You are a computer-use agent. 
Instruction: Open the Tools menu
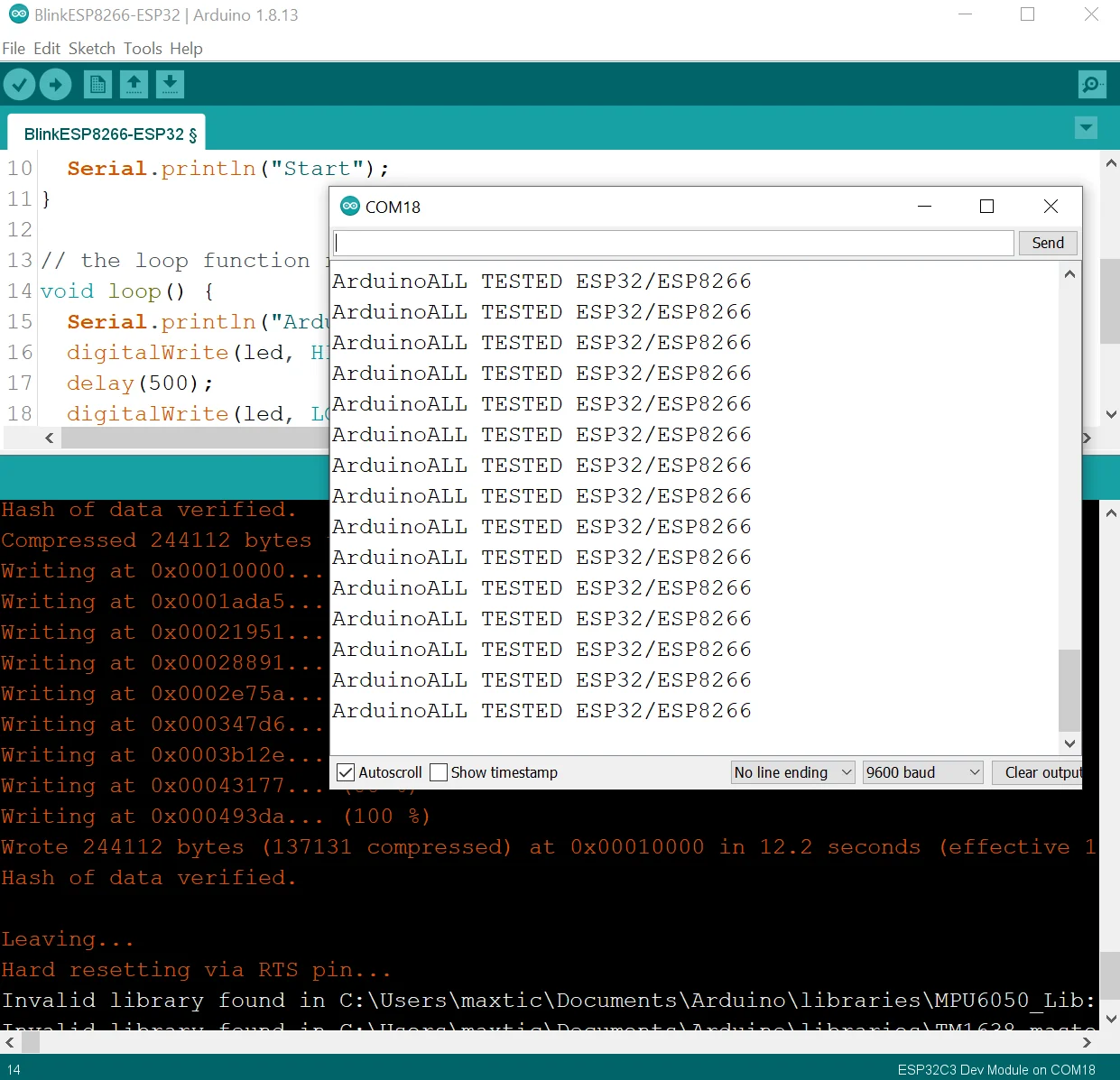pyautogui.click(x=143, y=49)
